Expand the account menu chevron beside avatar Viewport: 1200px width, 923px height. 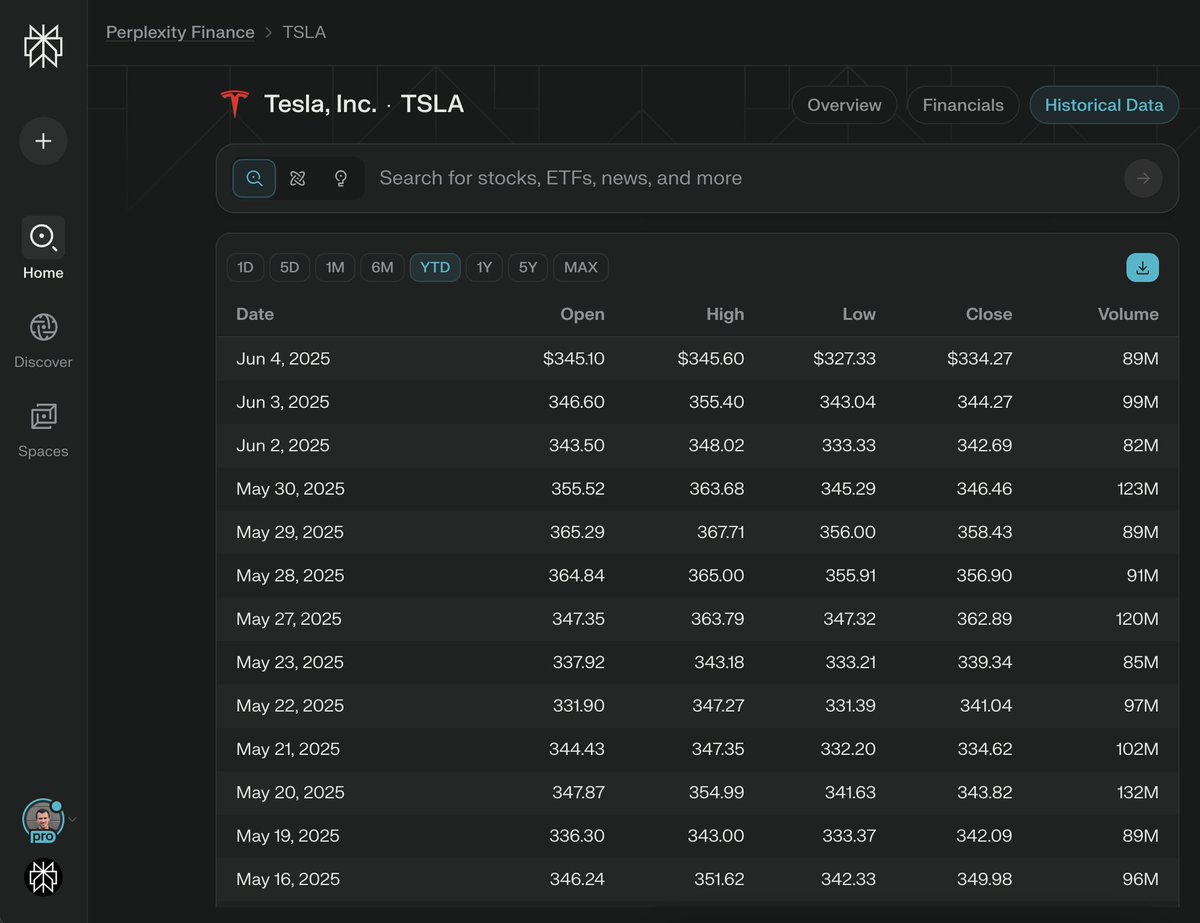[72, 820]
